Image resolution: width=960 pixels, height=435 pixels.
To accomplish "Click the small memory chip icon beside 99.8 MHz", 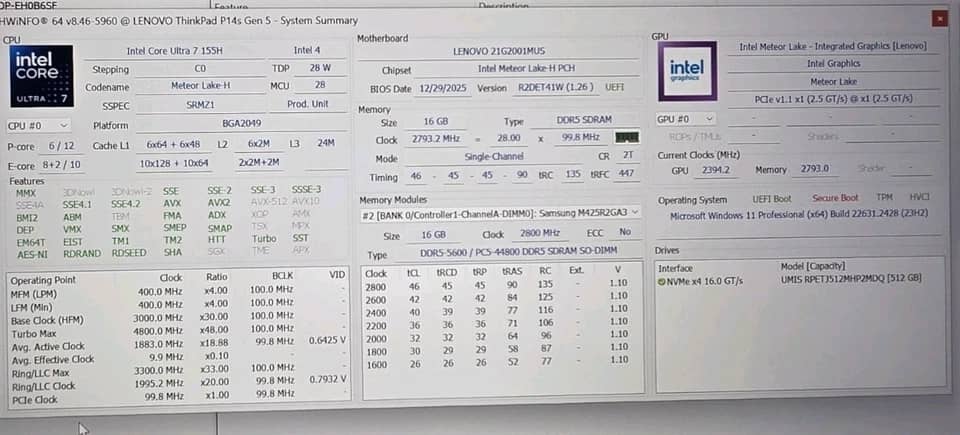I will coord(627,137).
